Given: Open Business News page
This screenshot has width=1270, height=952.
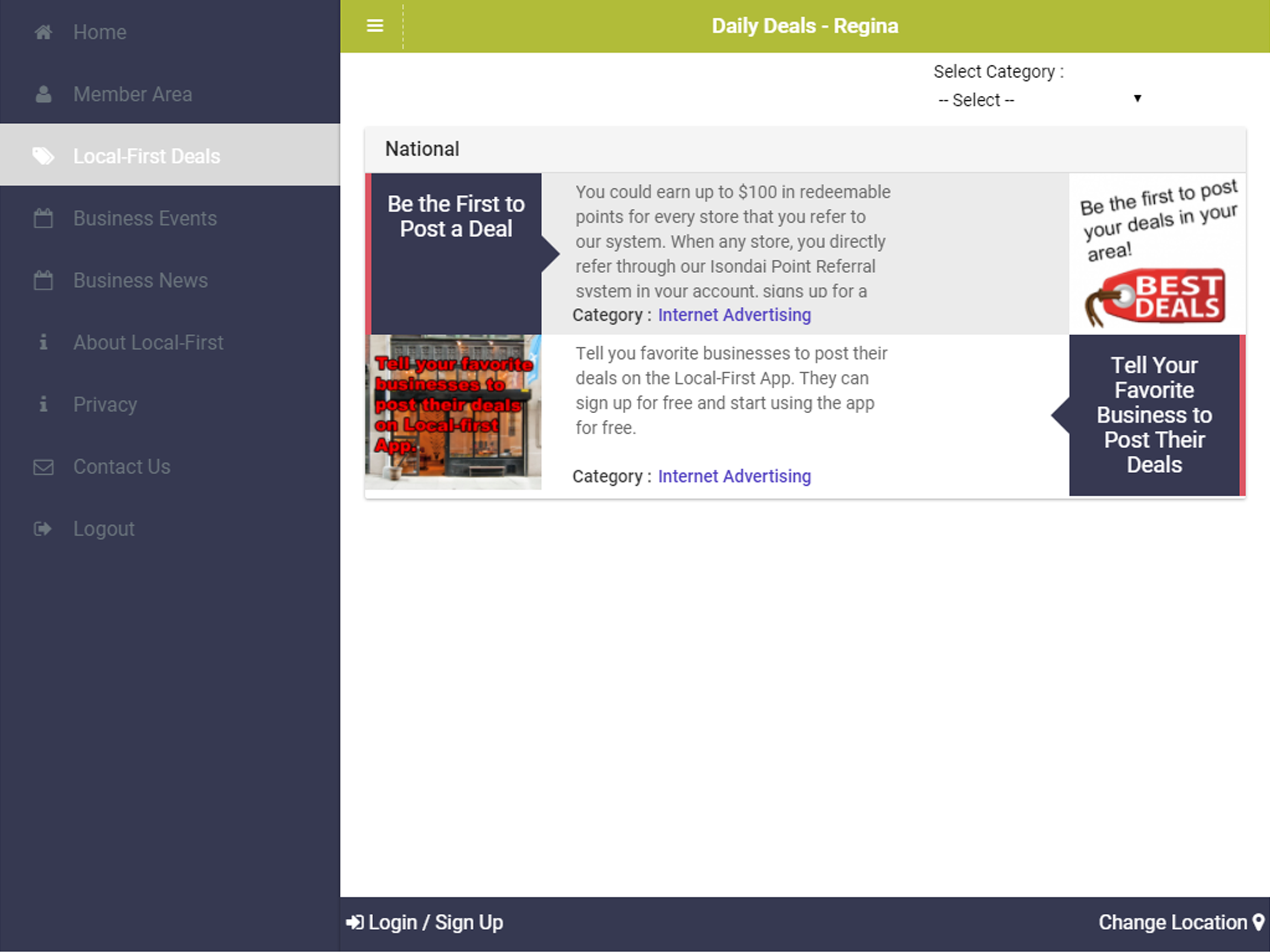Looking at the screenshot, I should (170, 280).
